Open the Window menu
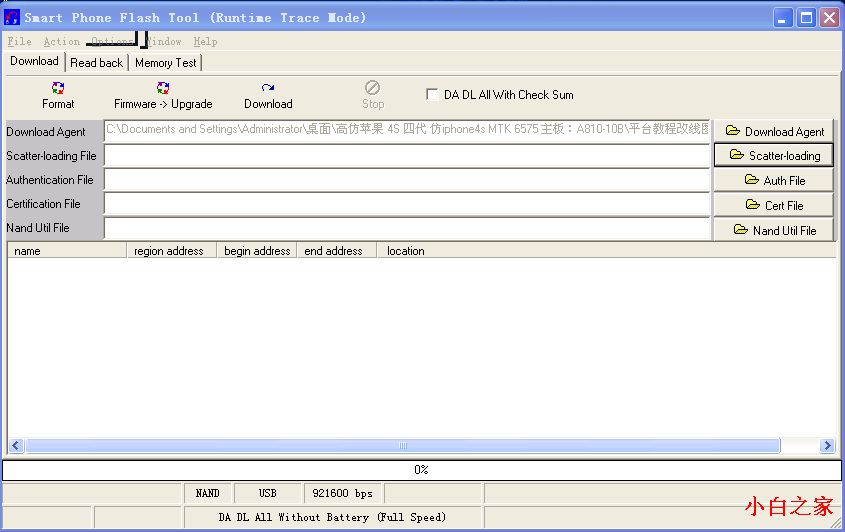The image size is (845, 532). [x=164, y=42]
